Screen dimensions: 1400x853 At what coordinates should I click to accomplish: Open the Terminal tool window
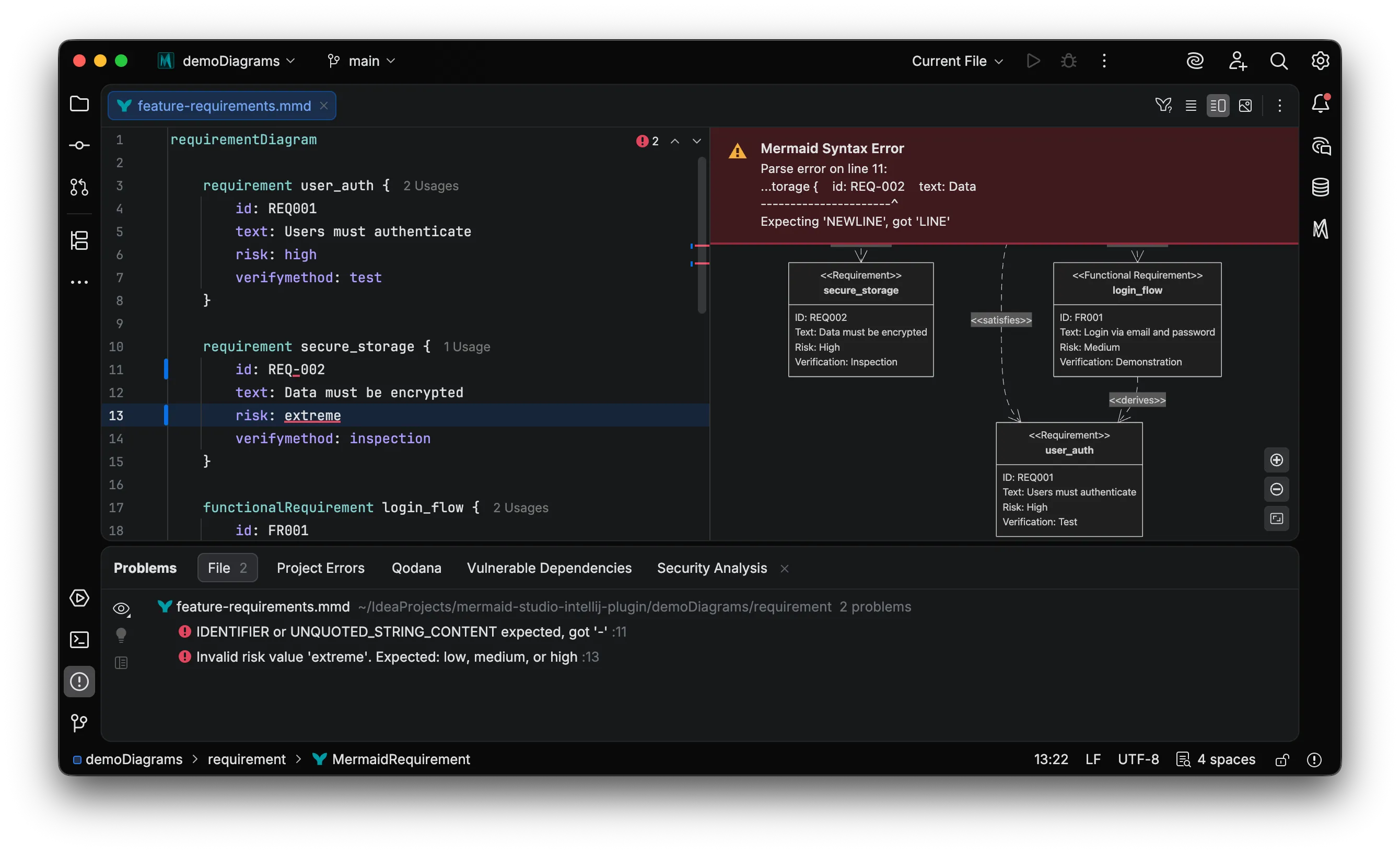[79, 640]
